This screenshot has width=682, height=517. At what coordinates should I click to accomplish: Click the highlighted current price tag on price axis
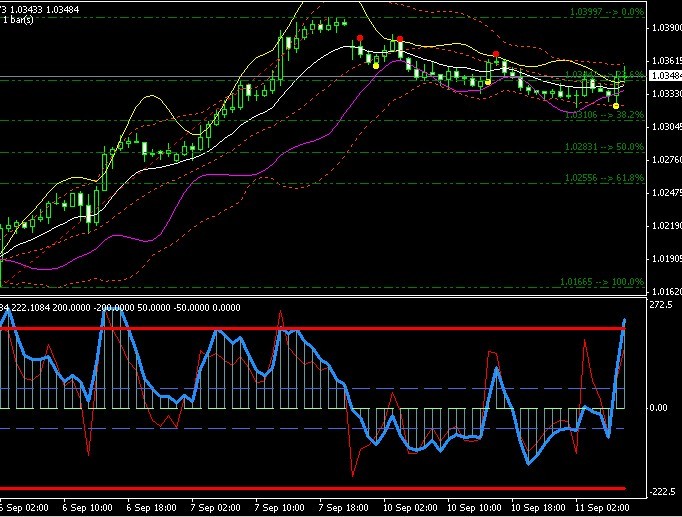[x=665, y=76]
